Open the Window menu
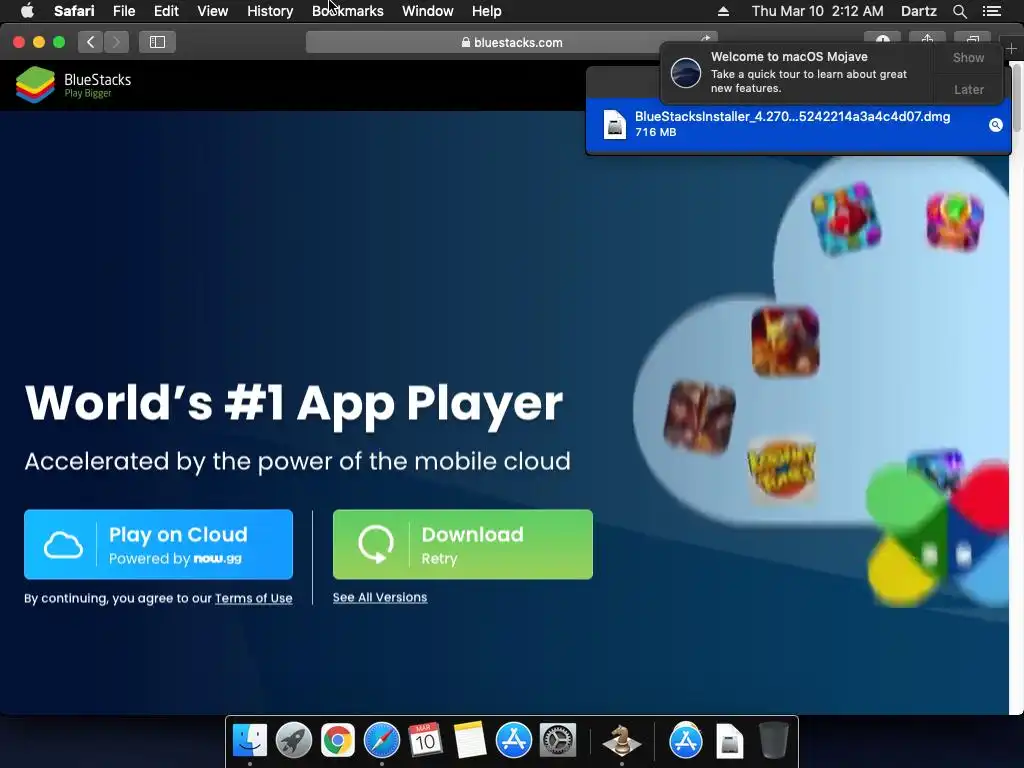Image resolution: width=1024 pixels, height=768 pixels. point(427,11)
